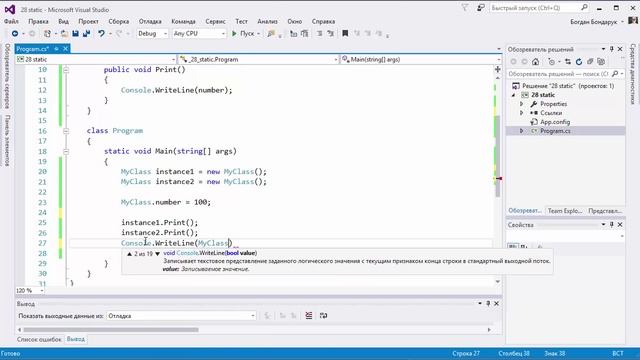Collapse the Main method outline at line 18
Image resolution: width=640 pixels, height=360 pixels.
[x=66, y=151]
